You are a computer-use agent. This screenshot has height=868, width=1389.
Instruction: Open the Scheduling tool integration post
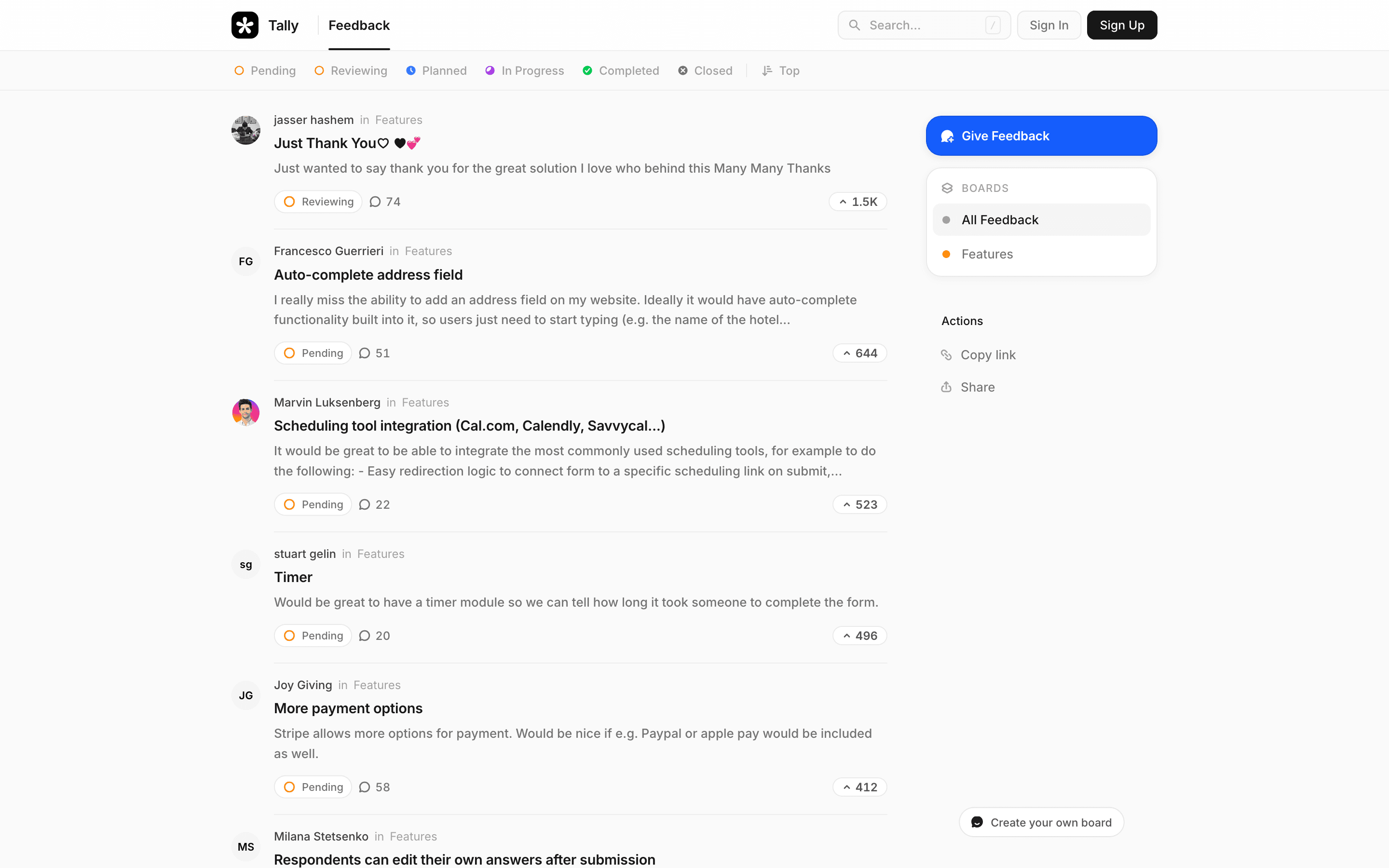pyautogui.click(x=469, y=425)
